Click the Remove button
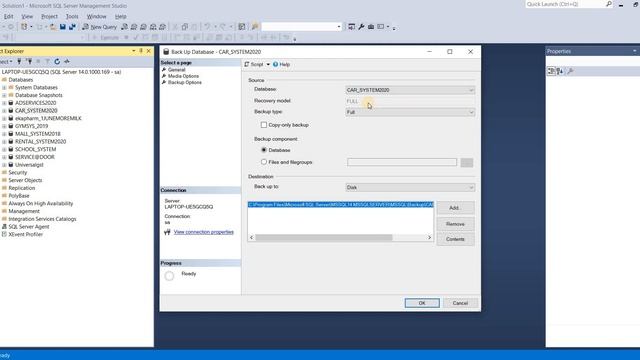The image size is (640, 360). [x=456, y=224]
